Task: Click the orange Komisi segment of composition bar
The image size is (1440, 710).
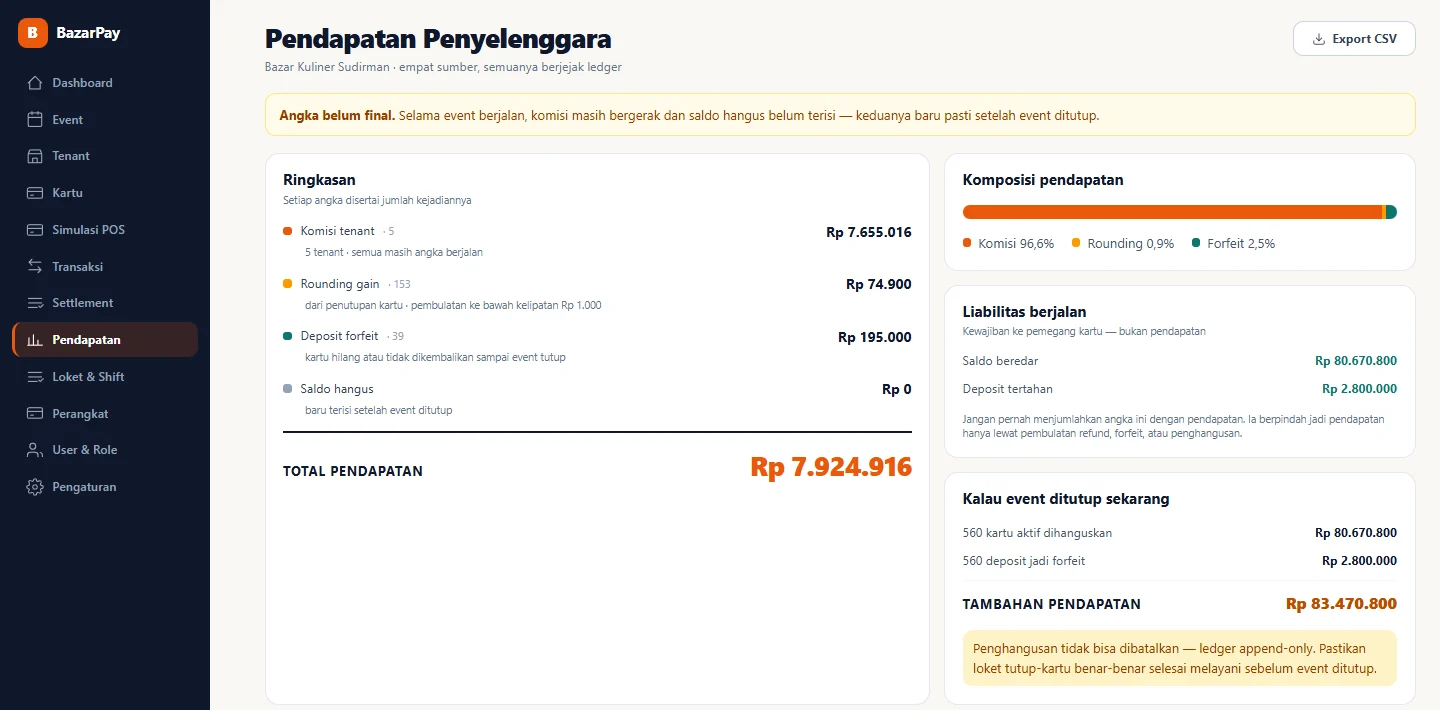Action: coord(1172,212)
